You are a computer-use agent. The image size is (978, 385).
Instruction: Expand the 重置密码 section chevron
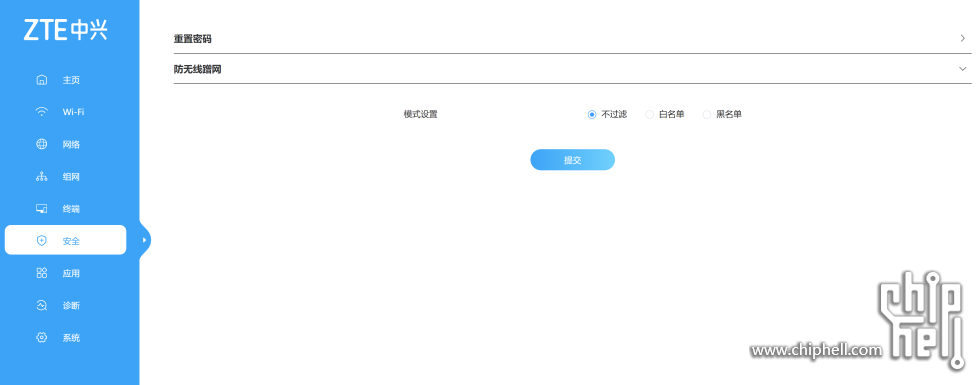pos(963,39)
